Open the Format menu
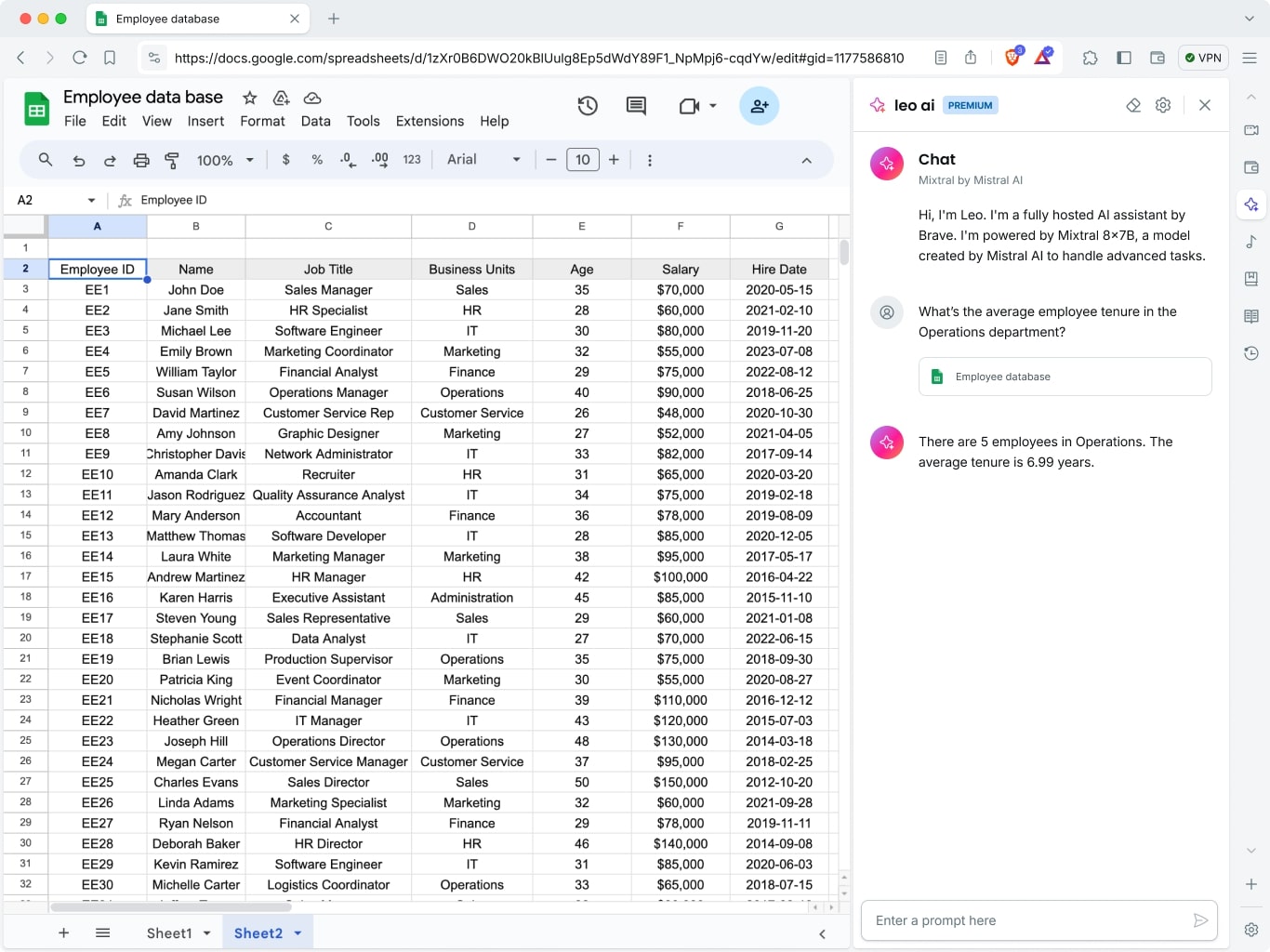The image size is (1270, 952). (x=262, y=121)
